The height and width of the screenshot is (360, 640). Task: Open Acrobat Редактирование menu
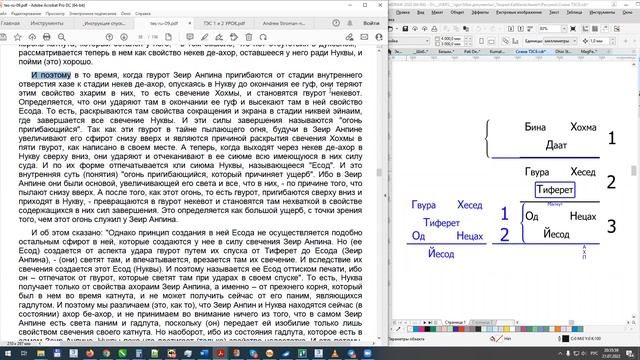(x=26, y=13)
